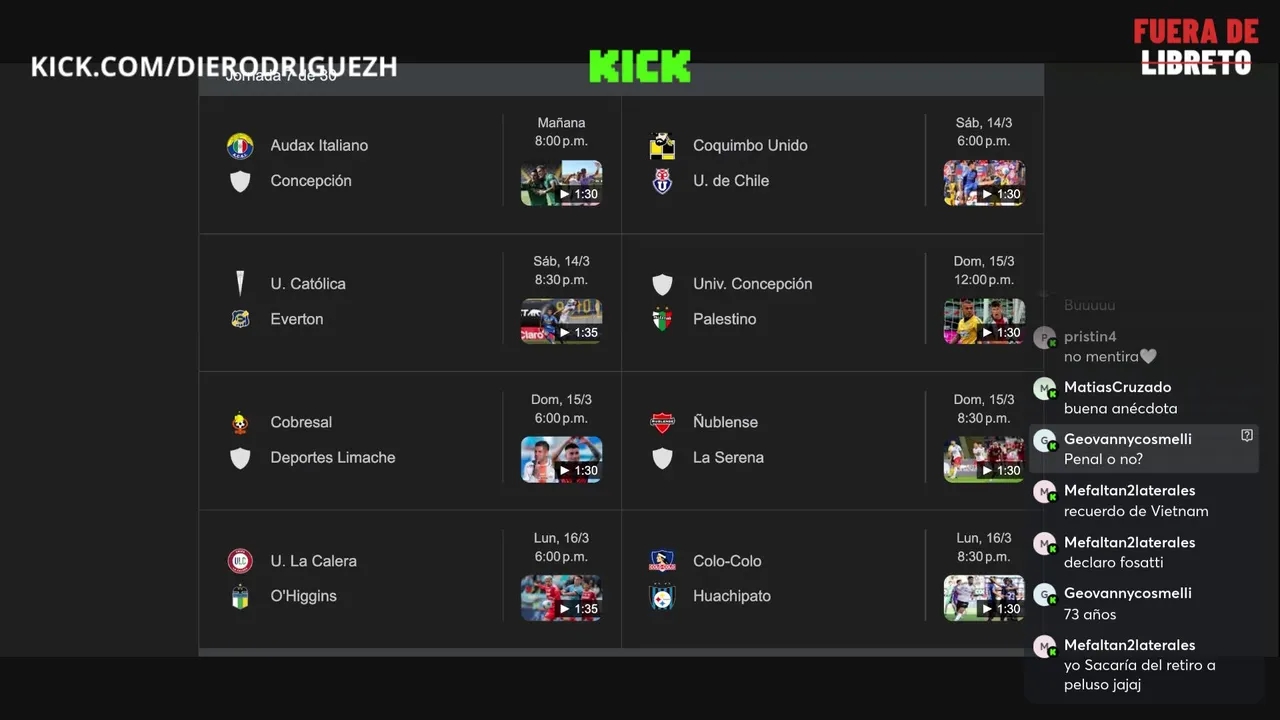
Task: Open the chat icon beside 'Penal o no?' message
Action: click(1247, 435)
